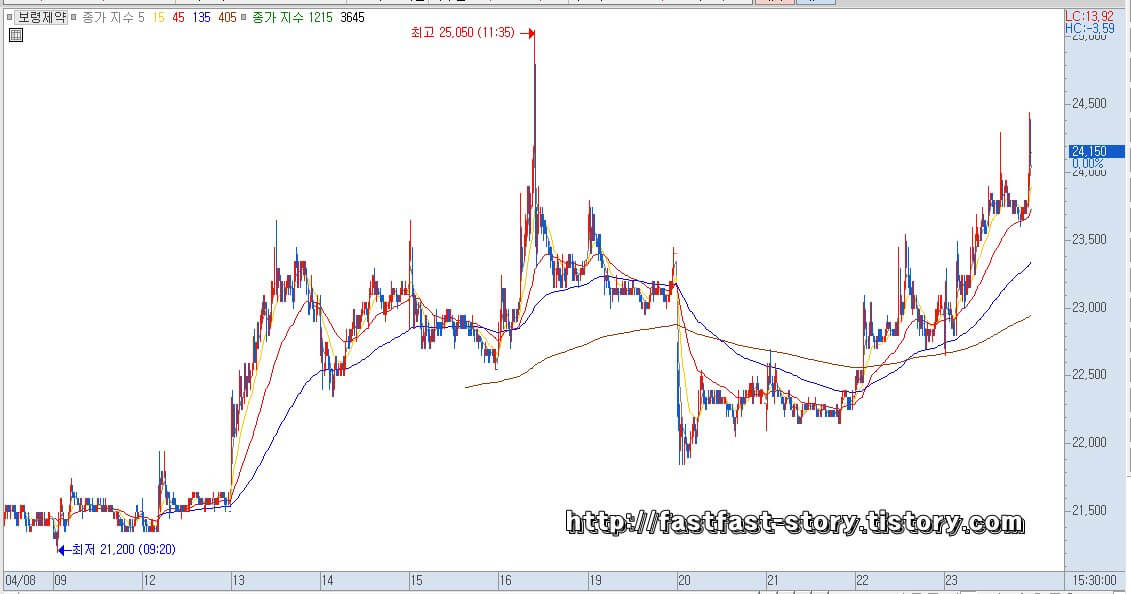The image size is (1131, 594).
Task: Click the 20 date axis label
Action: point(684,580)
